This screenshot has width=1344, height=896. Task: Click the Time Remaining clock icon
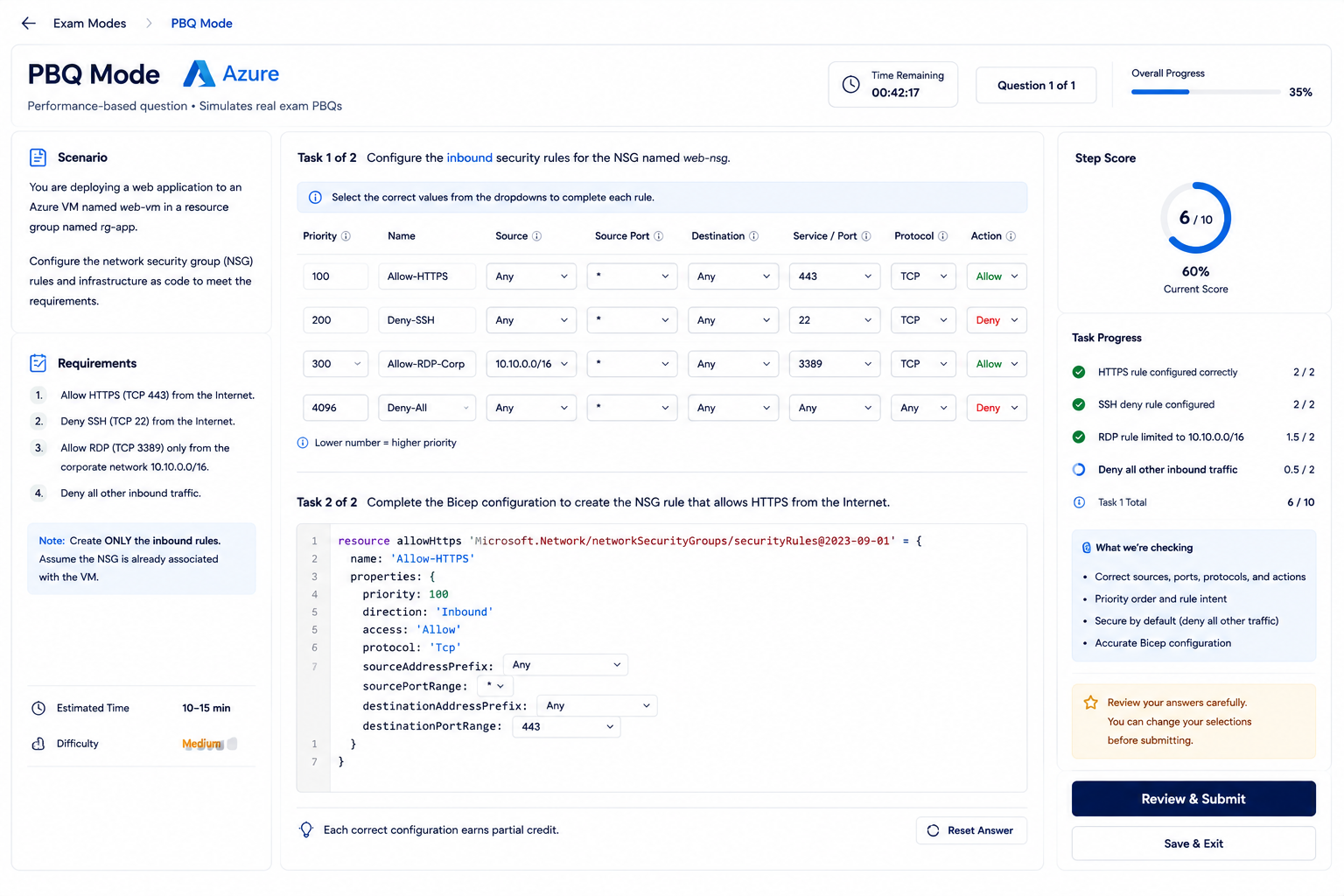click(850, 84)
